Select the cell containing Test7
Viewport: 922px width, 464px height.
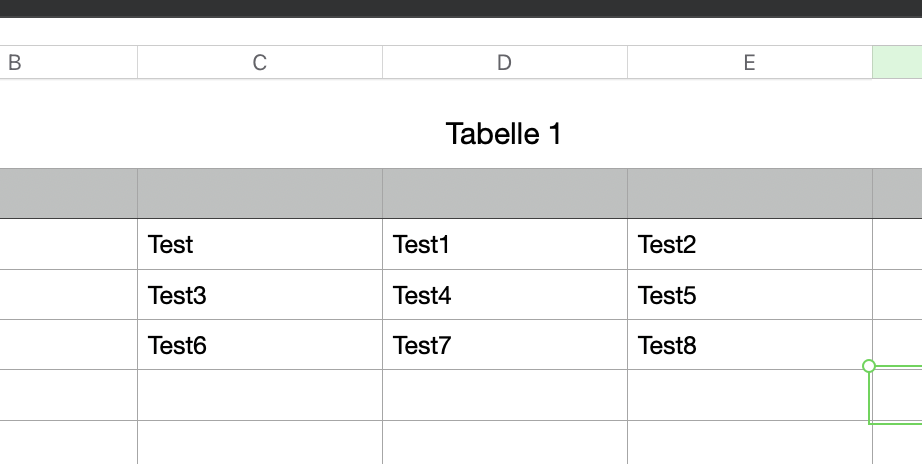pyautogui.click(x=504, y=346)
